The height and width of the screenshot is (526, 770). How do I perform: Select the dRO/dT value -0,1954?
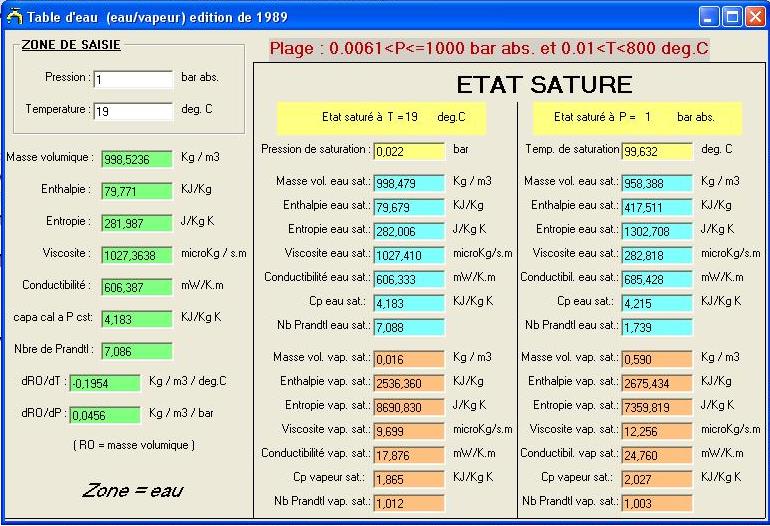click(105, 383)
